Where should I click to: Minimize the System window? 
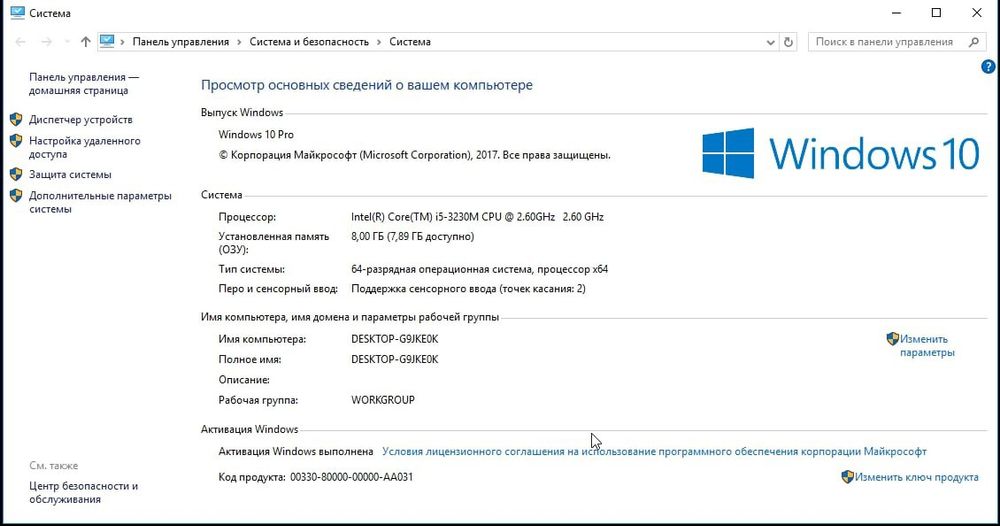tap(897, 13)
